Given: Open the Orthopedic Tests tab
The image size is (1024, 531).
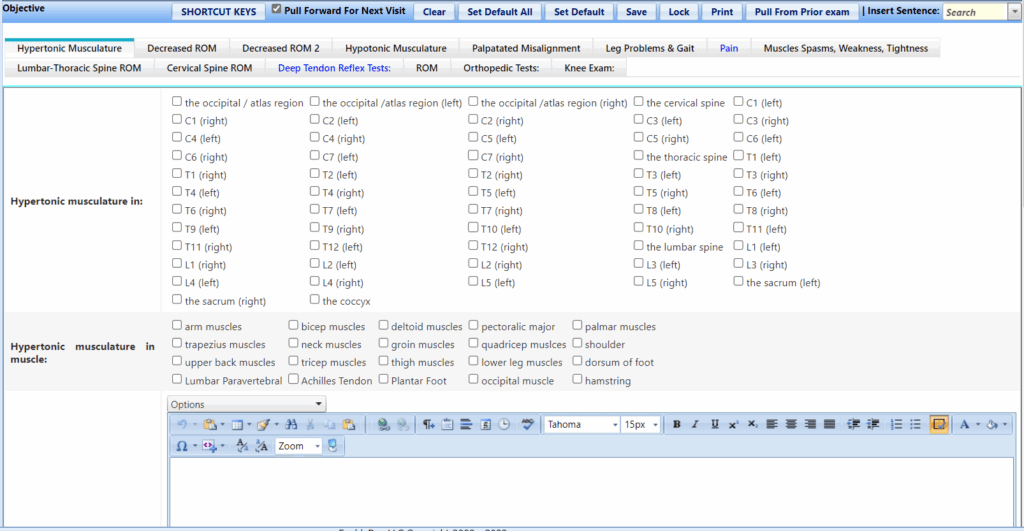Looking at the screenshot, I should (501, 68).
